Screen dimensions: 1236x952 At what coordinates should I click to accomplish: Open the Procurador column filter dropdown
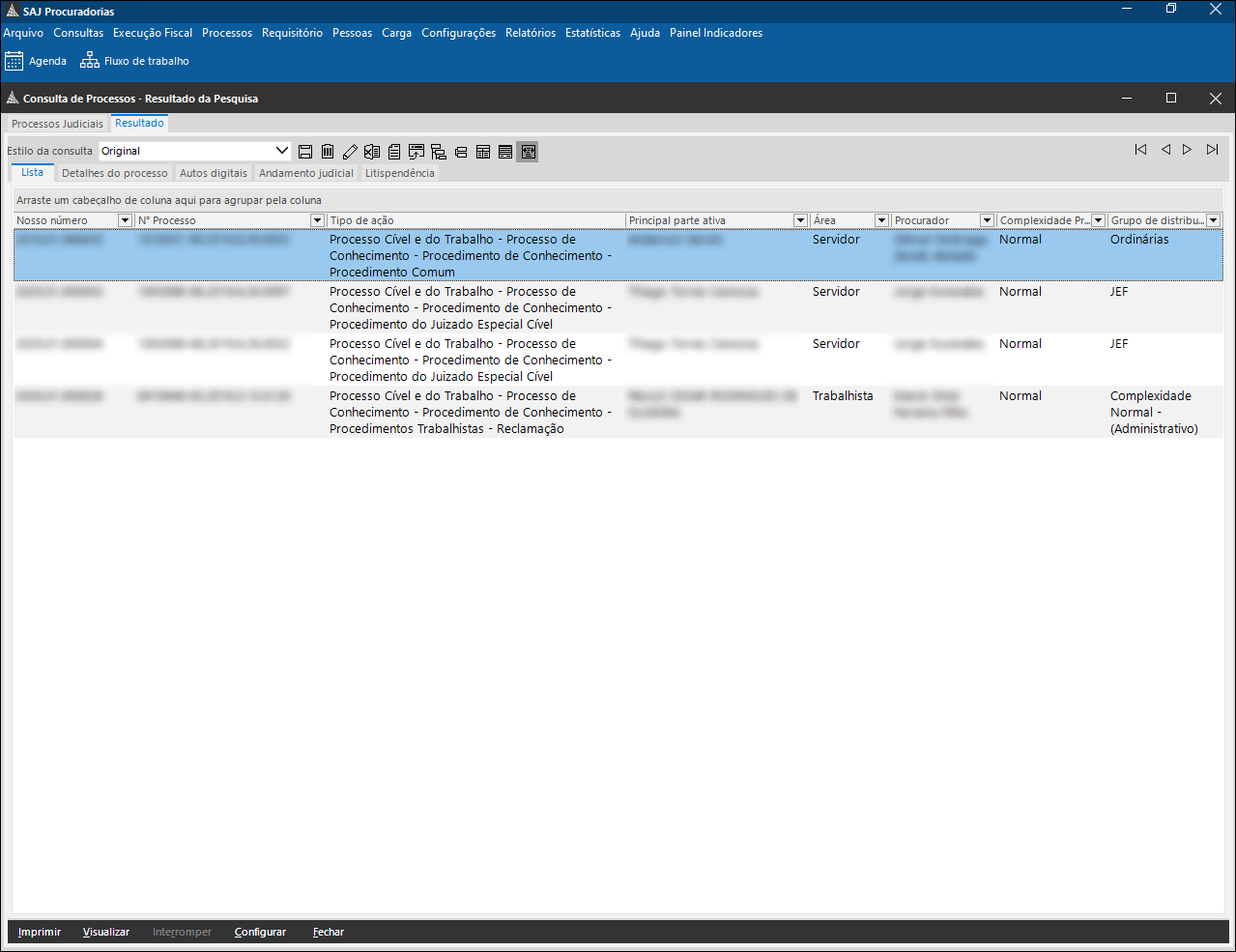(x=987, y=220)
